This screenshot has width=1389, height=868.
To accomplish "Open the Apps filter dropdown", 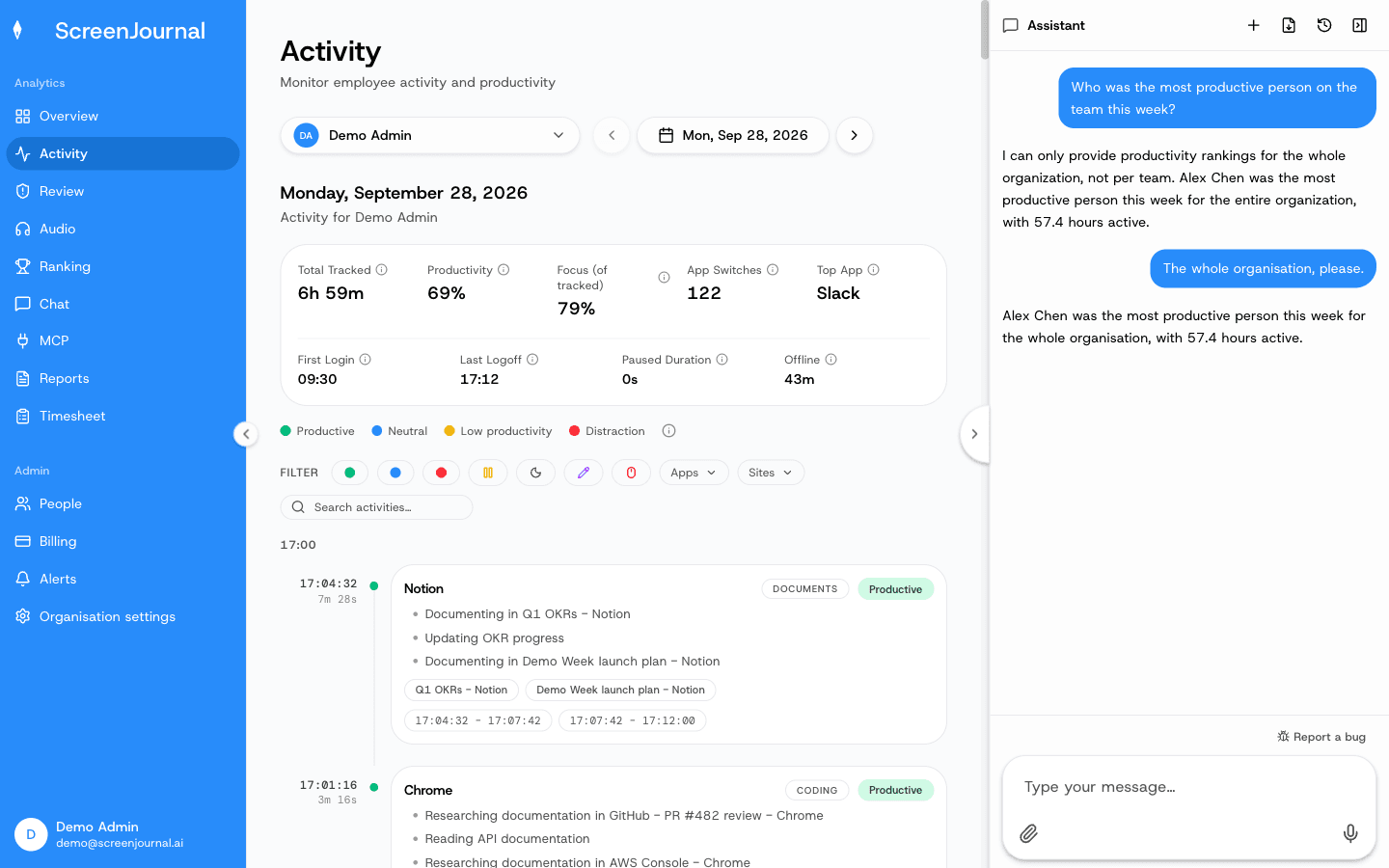I will click(x=694, y=473).
